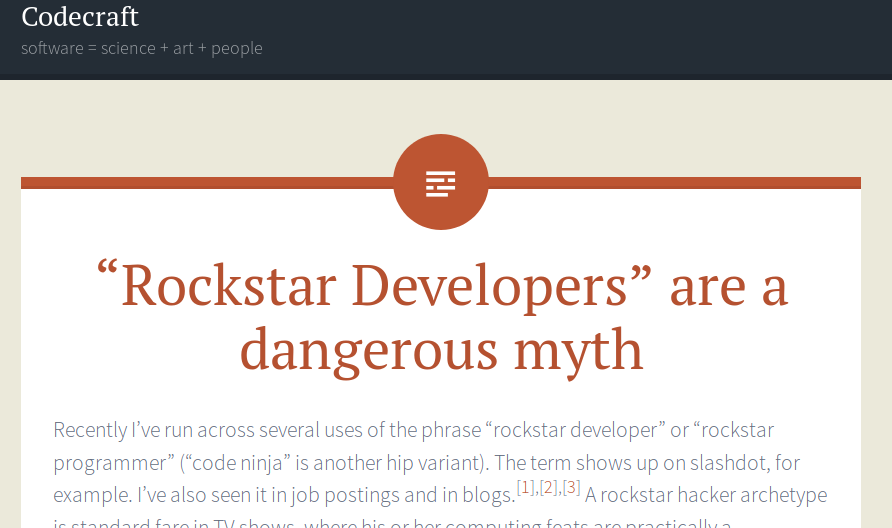Click the empty right side of the dark header

click(x=650, y=40)
